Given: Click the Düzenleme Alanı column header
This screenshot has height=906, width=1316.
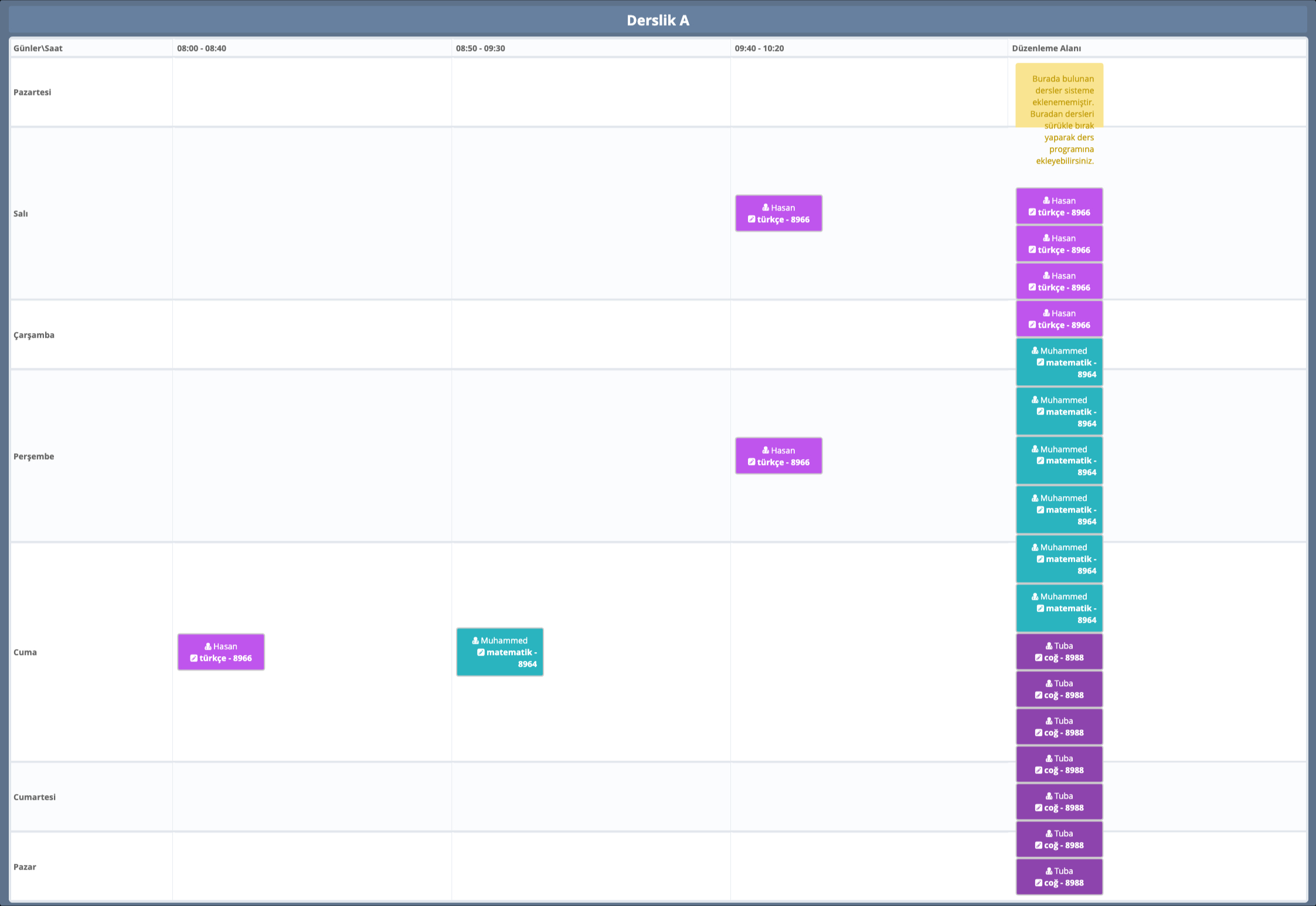Looking at the screenshot, I should (x=1046, y=48).
